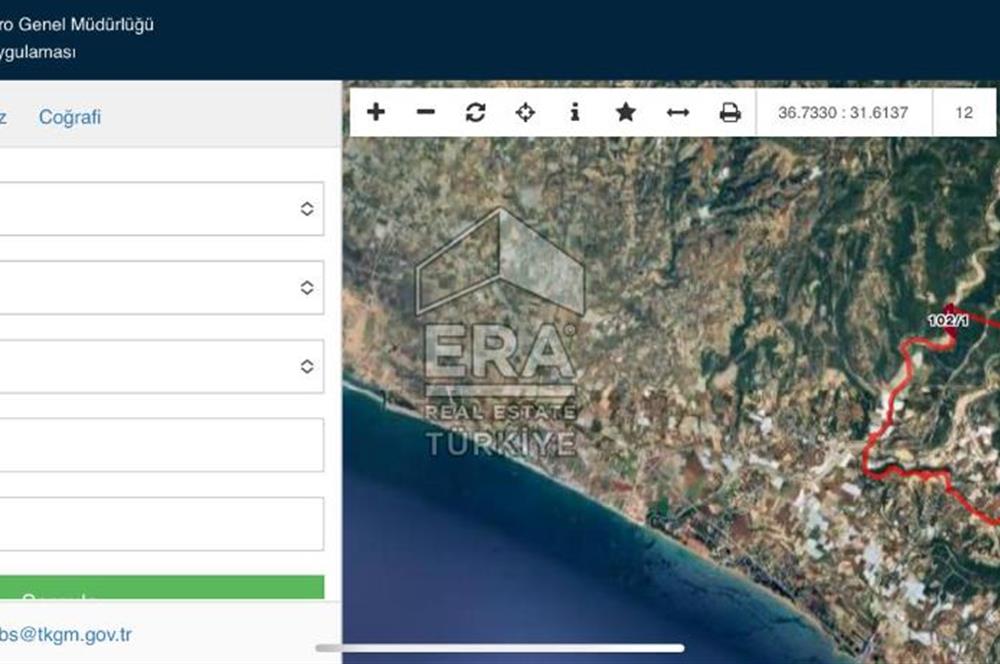The height and width of the screenshot is (664, 1000).
Task: Click the green query button
Action: [161, 587]
